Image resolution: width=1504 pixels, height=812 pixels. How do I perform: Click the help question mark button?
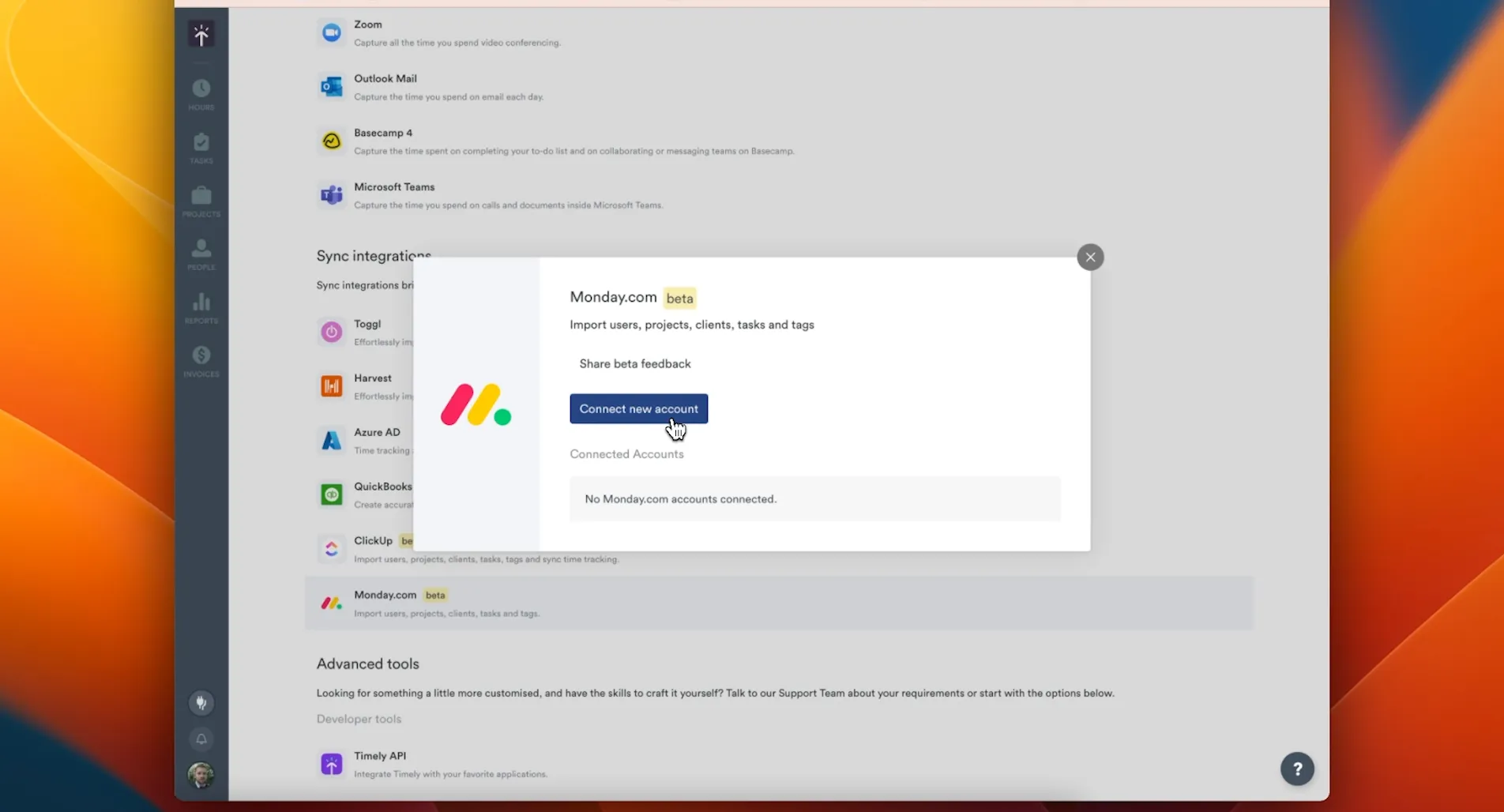1297,769
